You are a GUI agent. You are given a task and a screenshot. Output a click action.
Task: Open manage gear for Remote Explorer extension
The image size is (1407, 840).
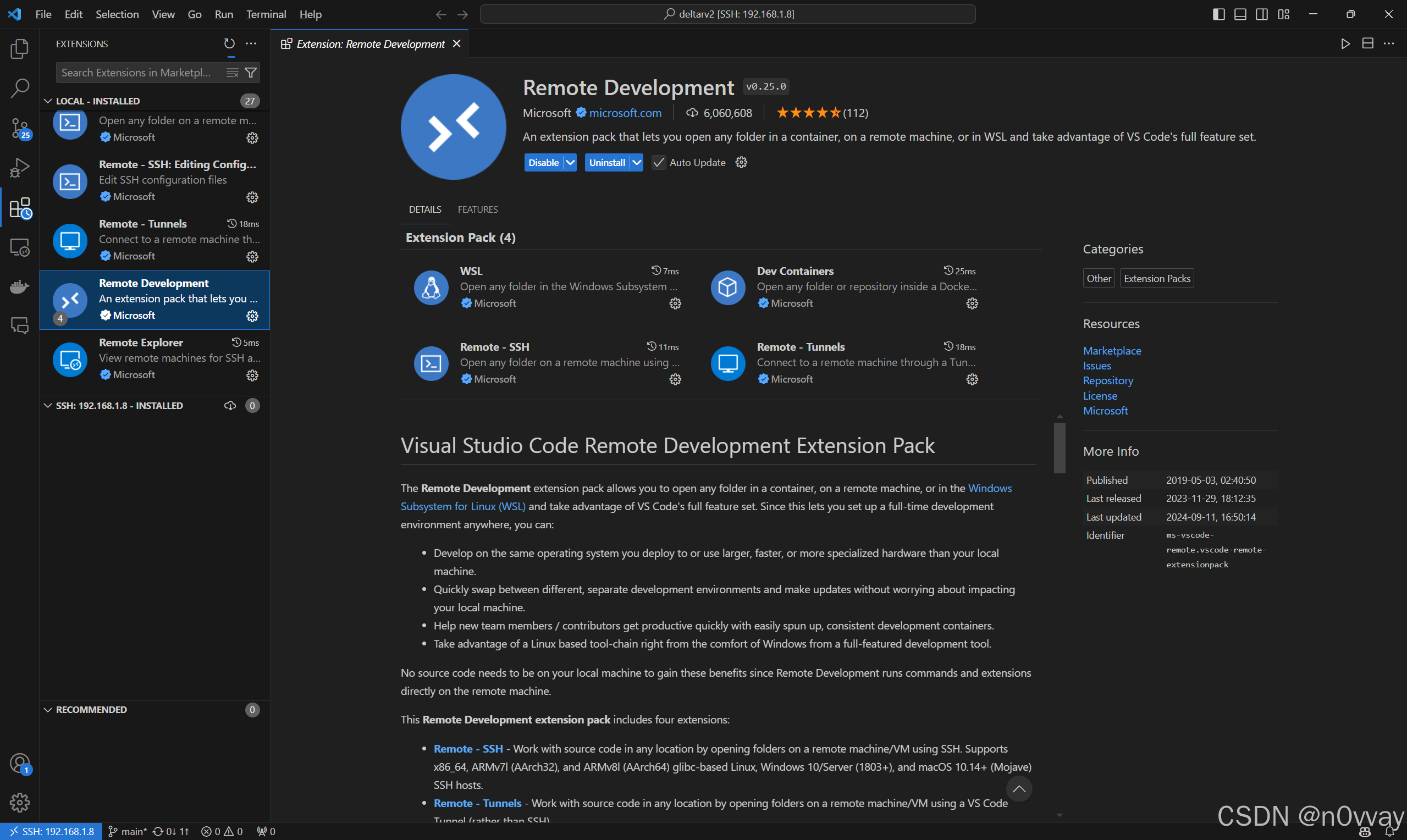pyautogui.click(x=252, y=375)
